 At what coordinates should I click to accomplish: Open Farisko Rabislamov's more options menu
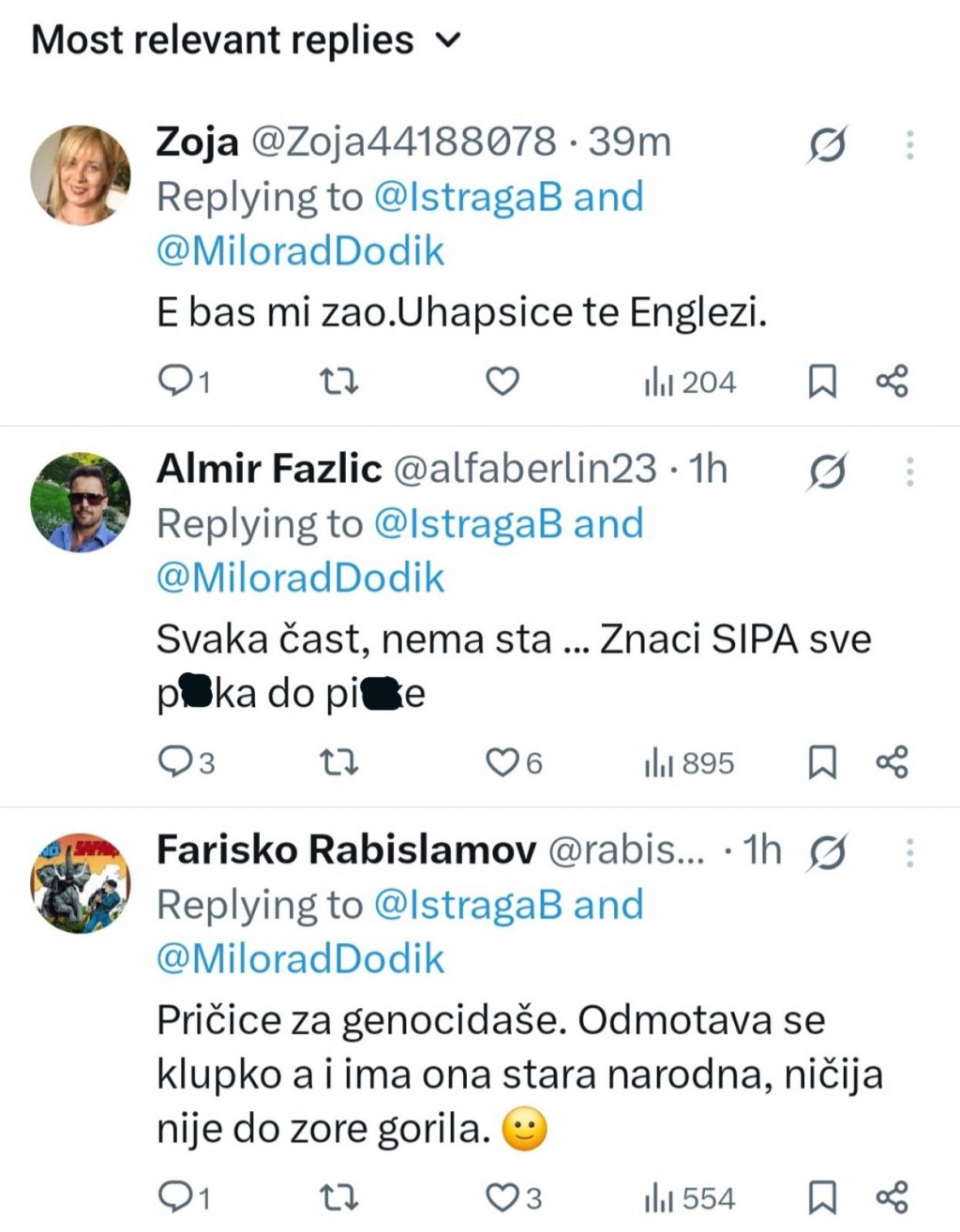tap(909, 852)
